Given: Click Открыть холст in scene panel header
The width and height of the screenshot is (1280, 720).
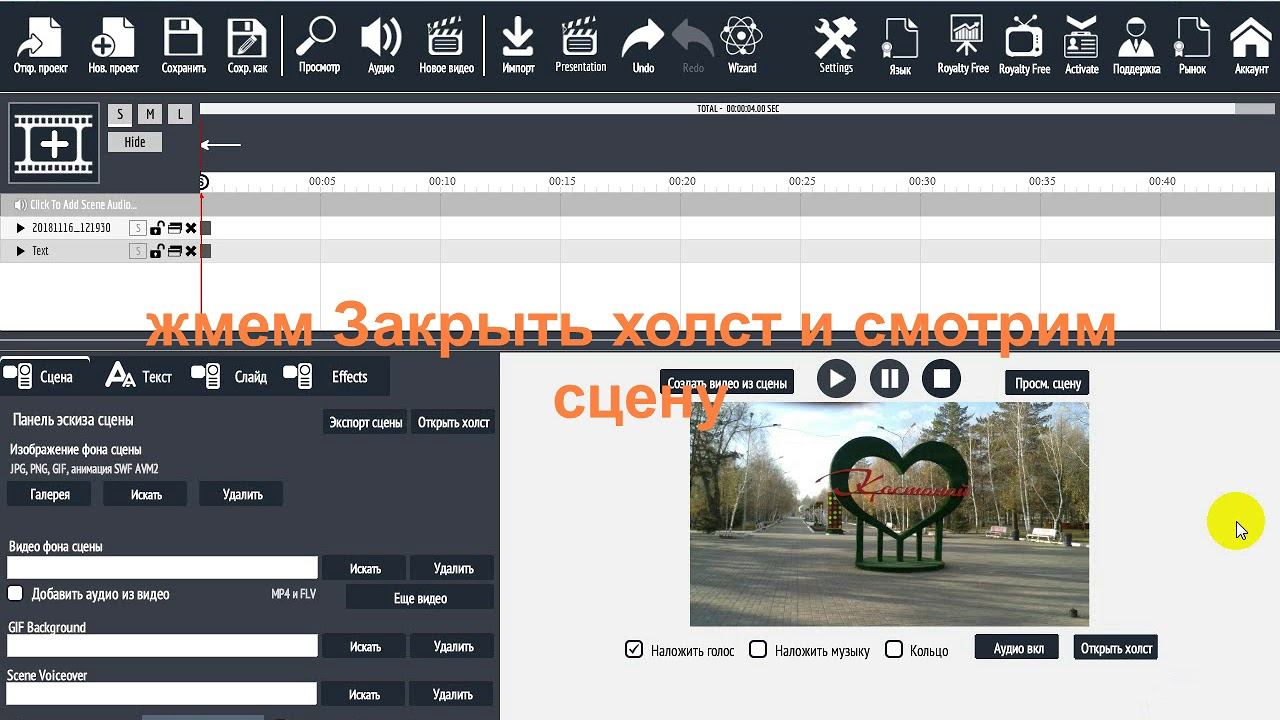Looking at the screenshot, I should [x=453, y=422].
